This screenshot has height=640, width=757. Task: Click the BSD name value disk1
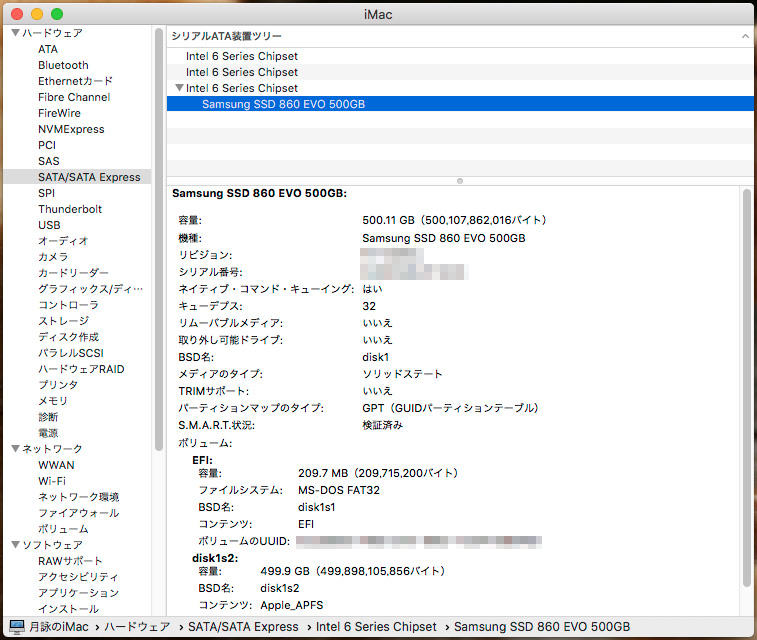(375, 357)
